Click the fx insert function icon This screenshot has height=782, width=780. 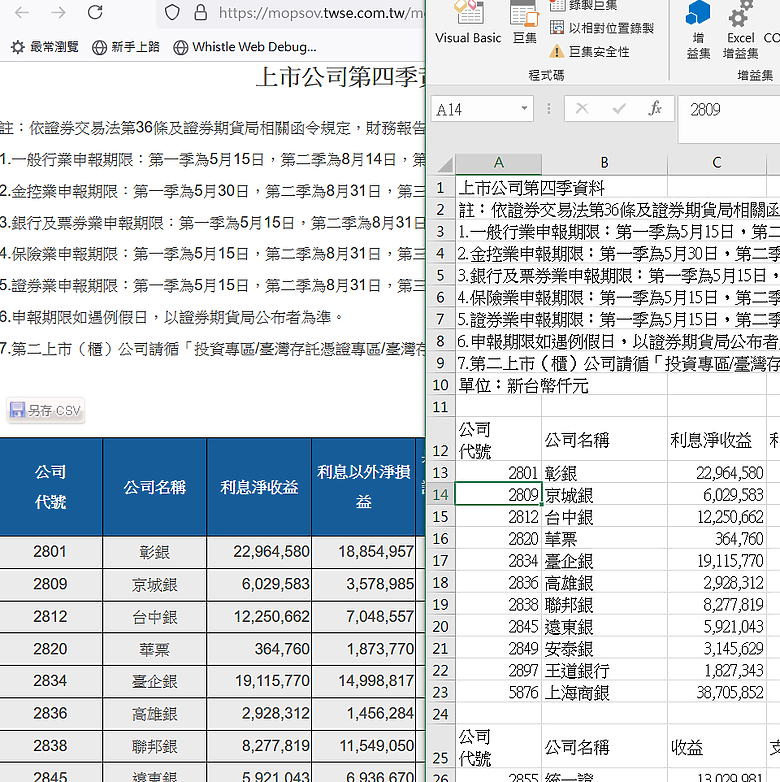click(x=655, y=109)
